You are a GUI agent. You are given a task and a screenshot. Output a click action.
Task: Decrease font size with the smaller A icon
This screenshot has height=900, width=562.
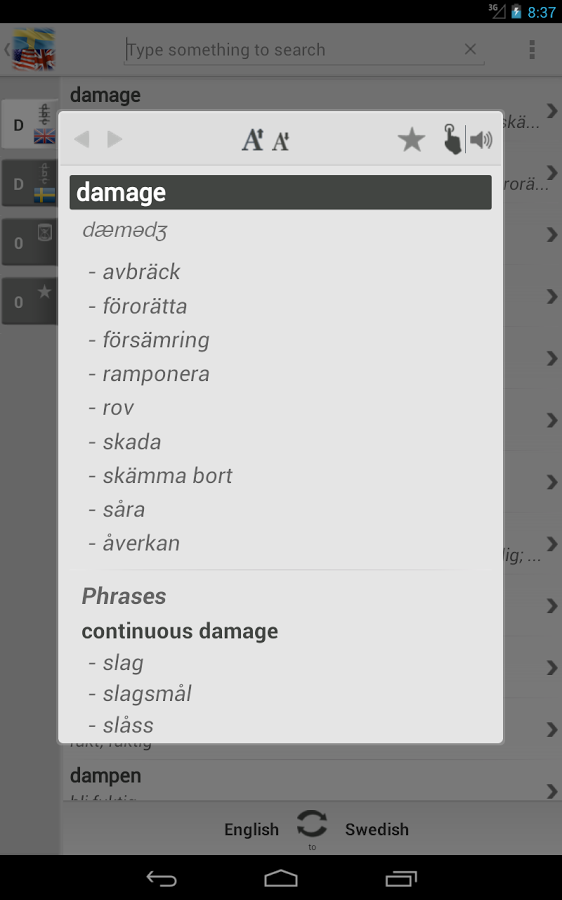(x=280, y=141)
